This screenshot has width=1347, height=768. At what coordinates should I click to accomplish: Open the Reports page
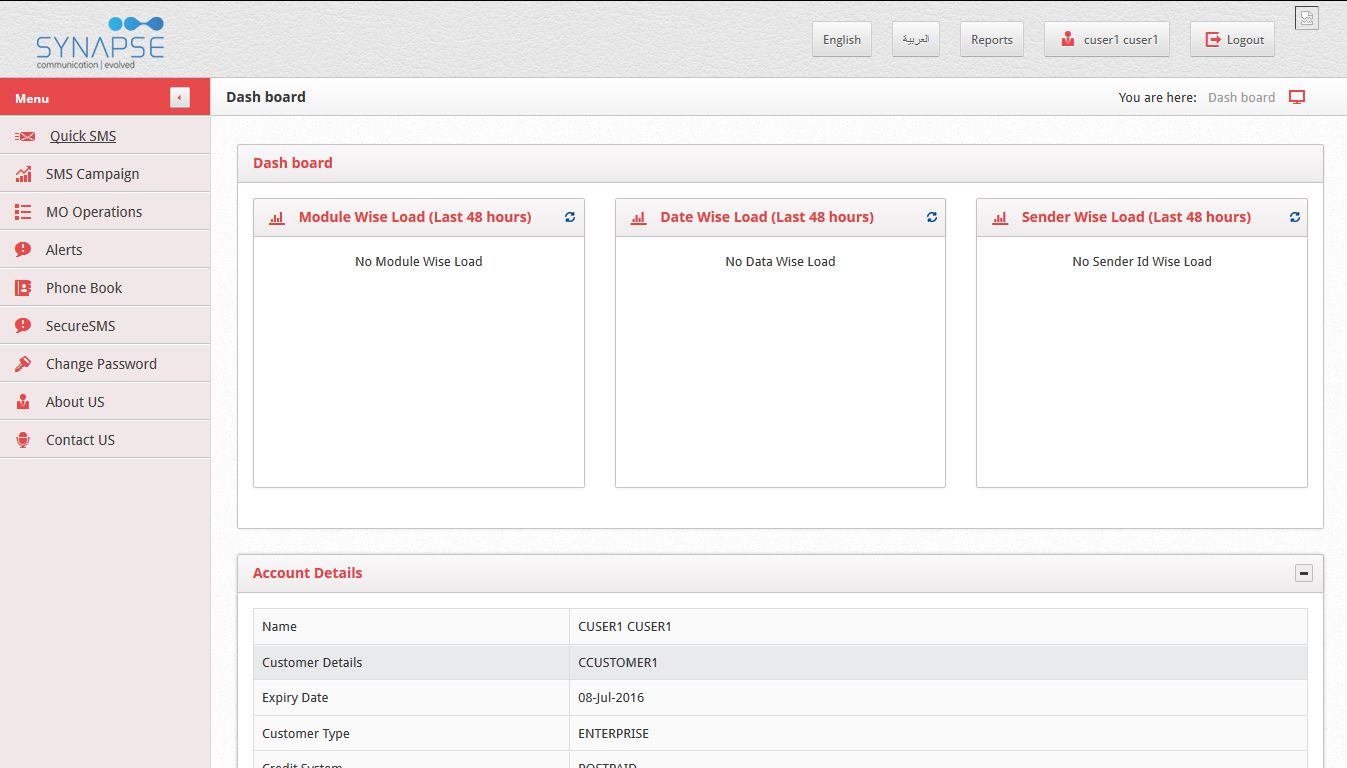coord(991,40)
